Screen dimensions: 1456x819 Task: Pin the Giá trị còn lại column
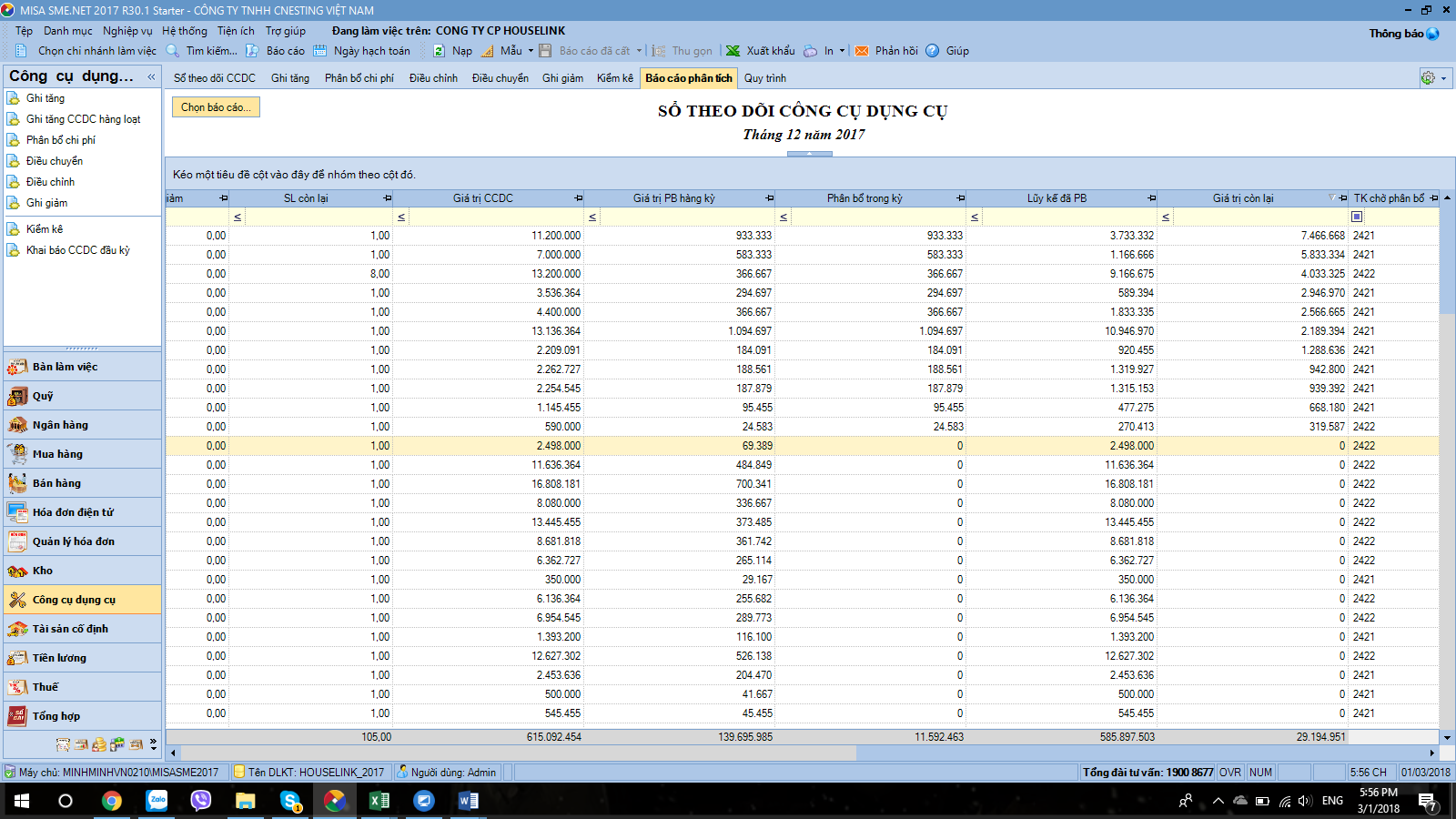[x=1342, y=198]
